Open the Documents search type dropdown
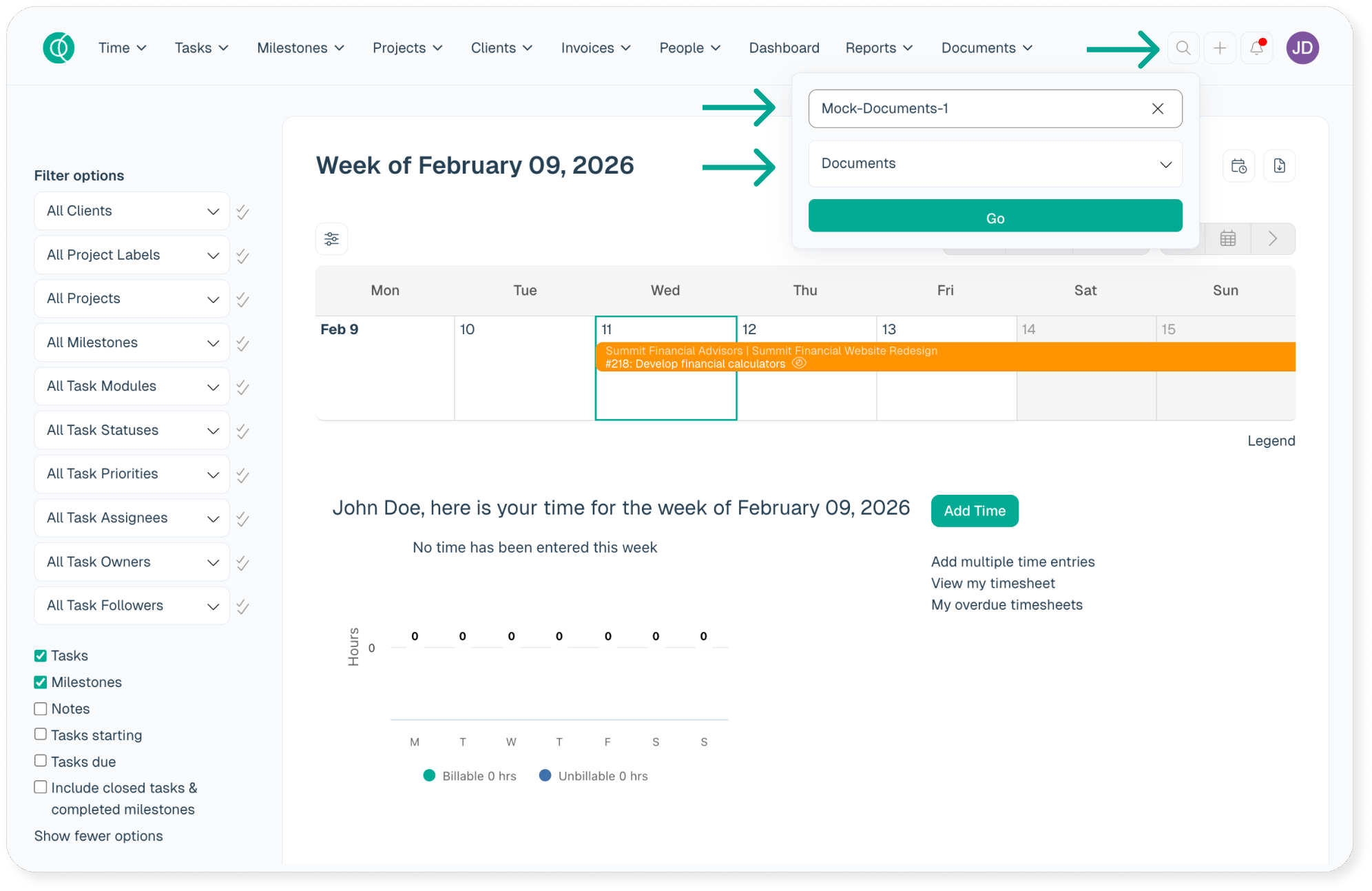The height and width of the screenshot is (891, 1372). click(995, 164)
